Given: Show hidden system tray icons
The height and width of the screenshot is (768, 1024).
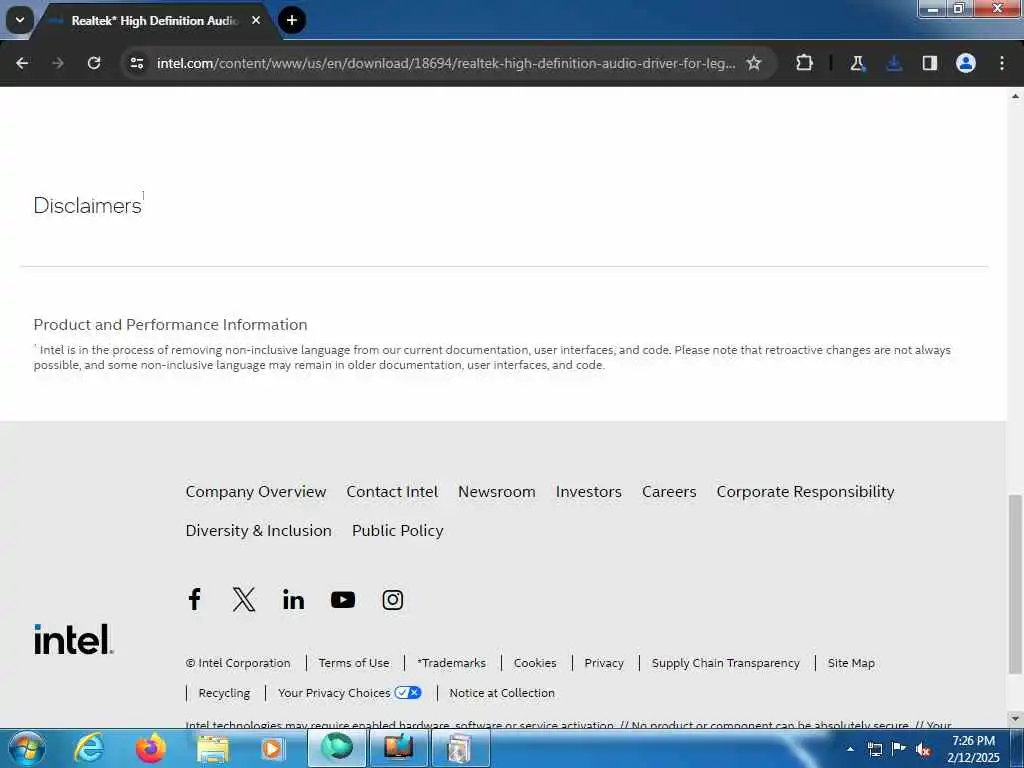Looking at the screenshot, I should (850, 749).
